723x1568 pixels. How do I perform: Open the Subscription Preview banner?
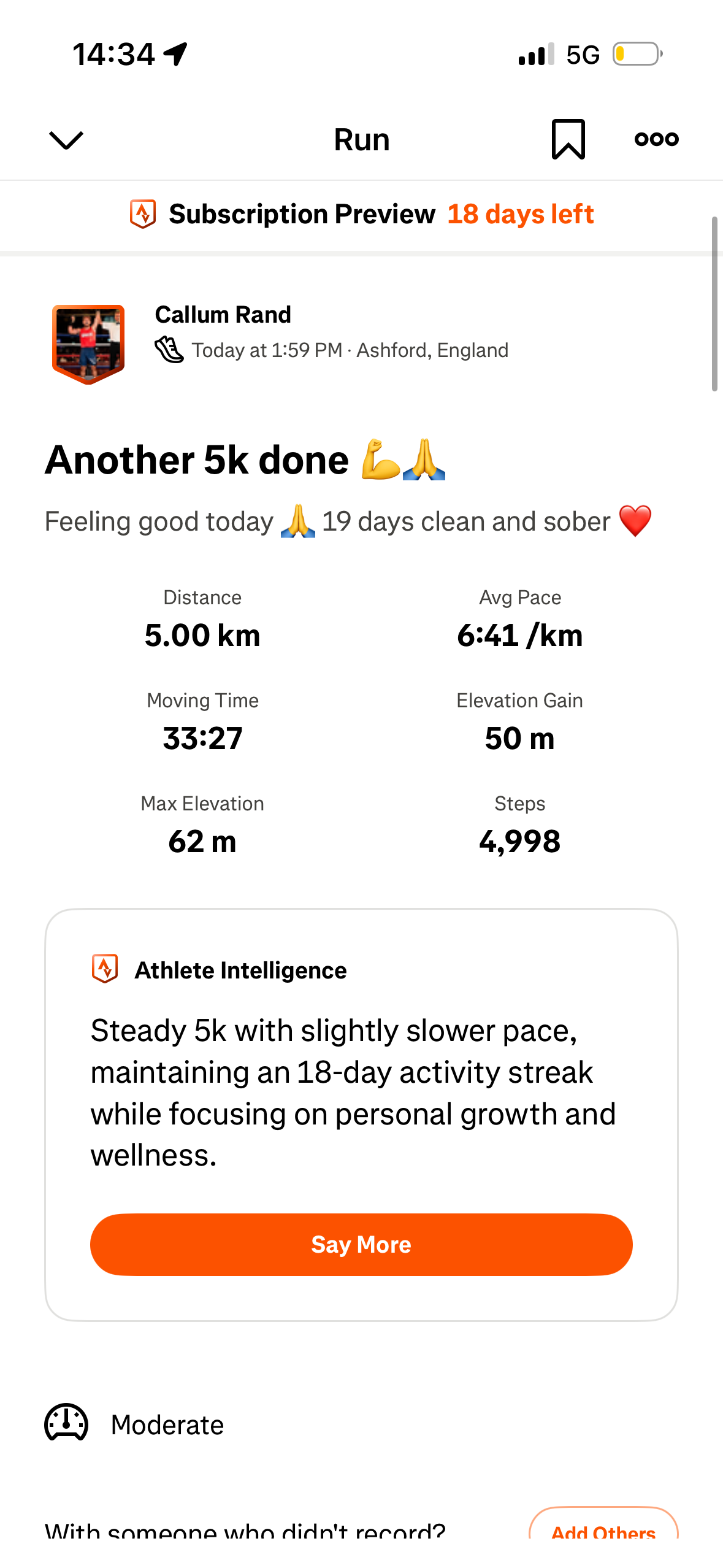pyautogui.click(x=302, y=214)
